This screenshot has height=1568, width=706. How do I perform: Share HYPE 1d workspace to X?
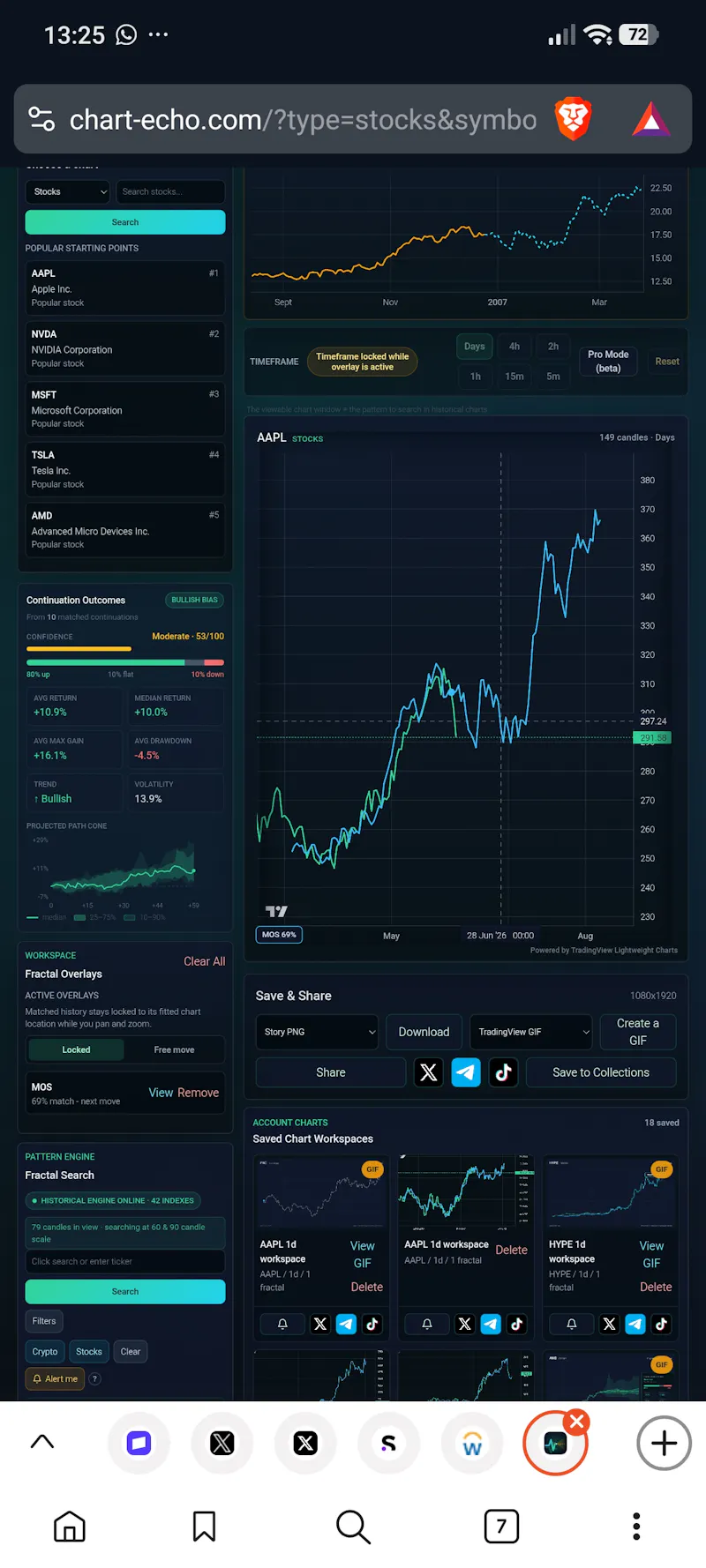[610, 1324]
